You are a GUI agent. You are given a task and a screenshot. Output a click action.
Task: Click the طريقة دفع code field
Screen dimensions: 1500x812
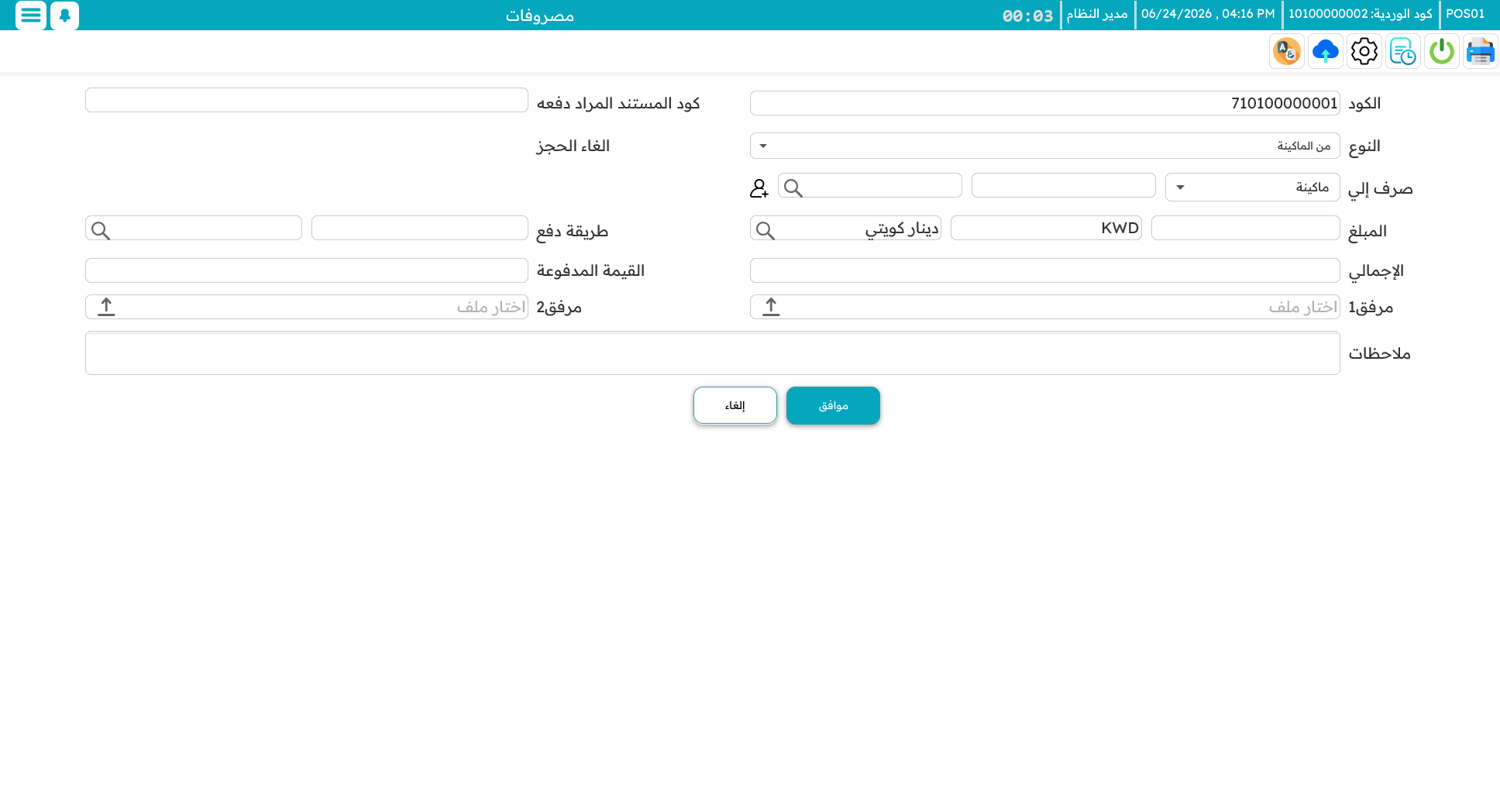[x=419, y=228]
